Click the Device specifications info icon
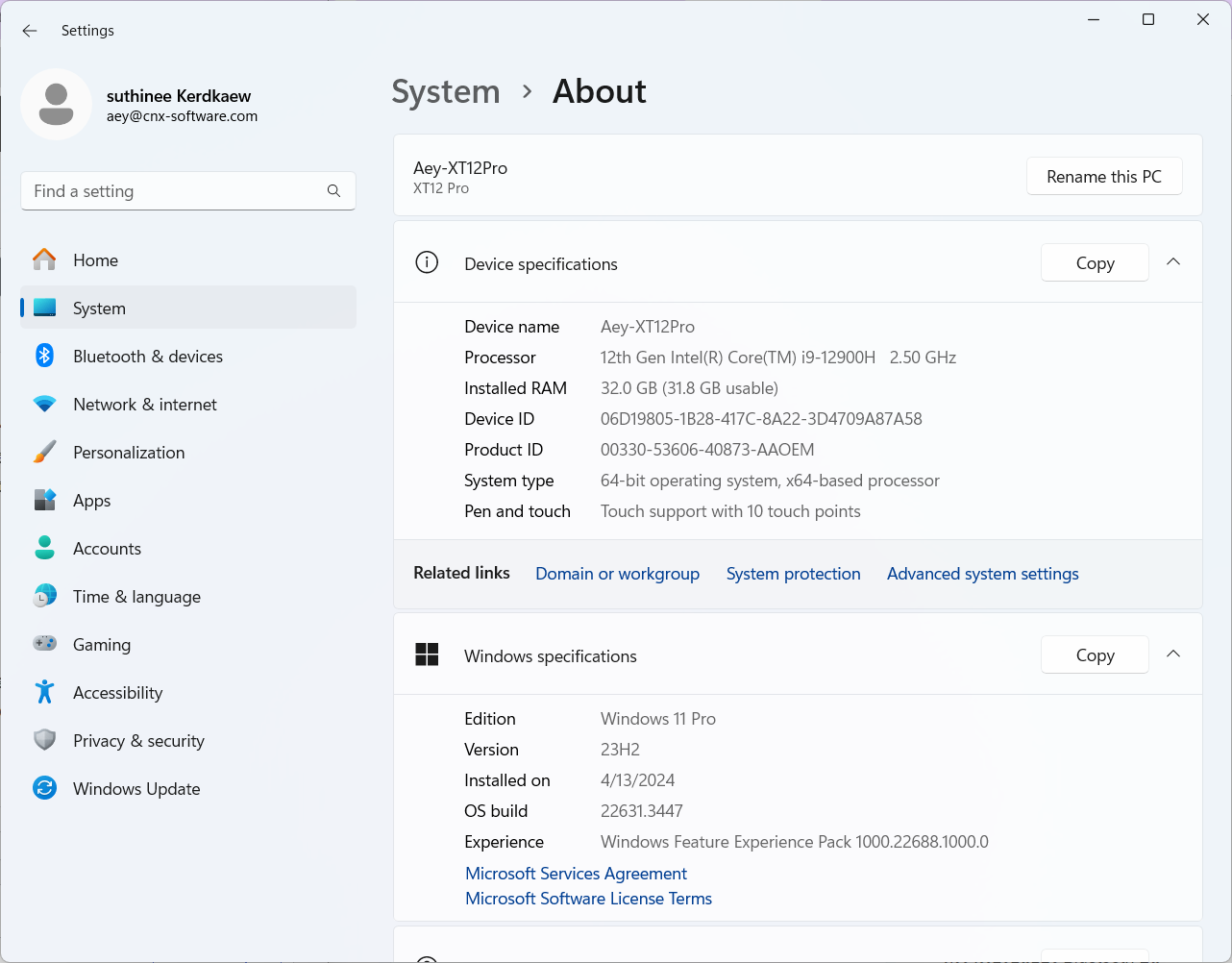The image size is (1232, 963). click(427, 262)
